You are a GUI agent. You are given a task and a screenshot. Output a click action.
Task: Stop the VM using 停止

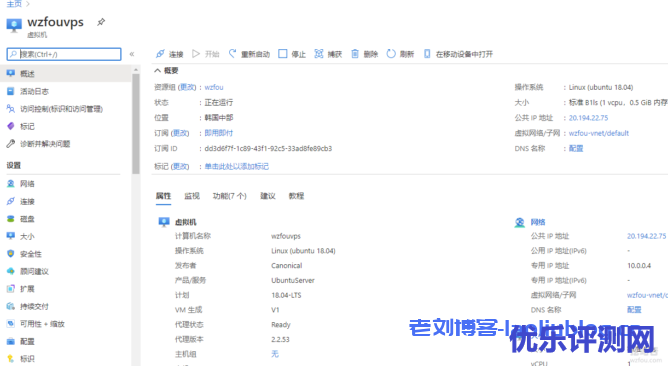pos(292,54)
